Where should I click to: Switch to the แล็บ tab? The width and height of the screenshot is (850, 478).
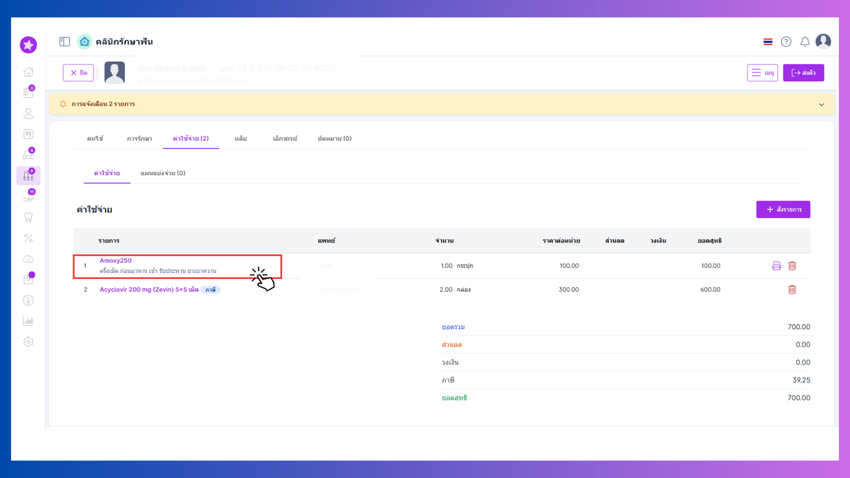[241, 139]
